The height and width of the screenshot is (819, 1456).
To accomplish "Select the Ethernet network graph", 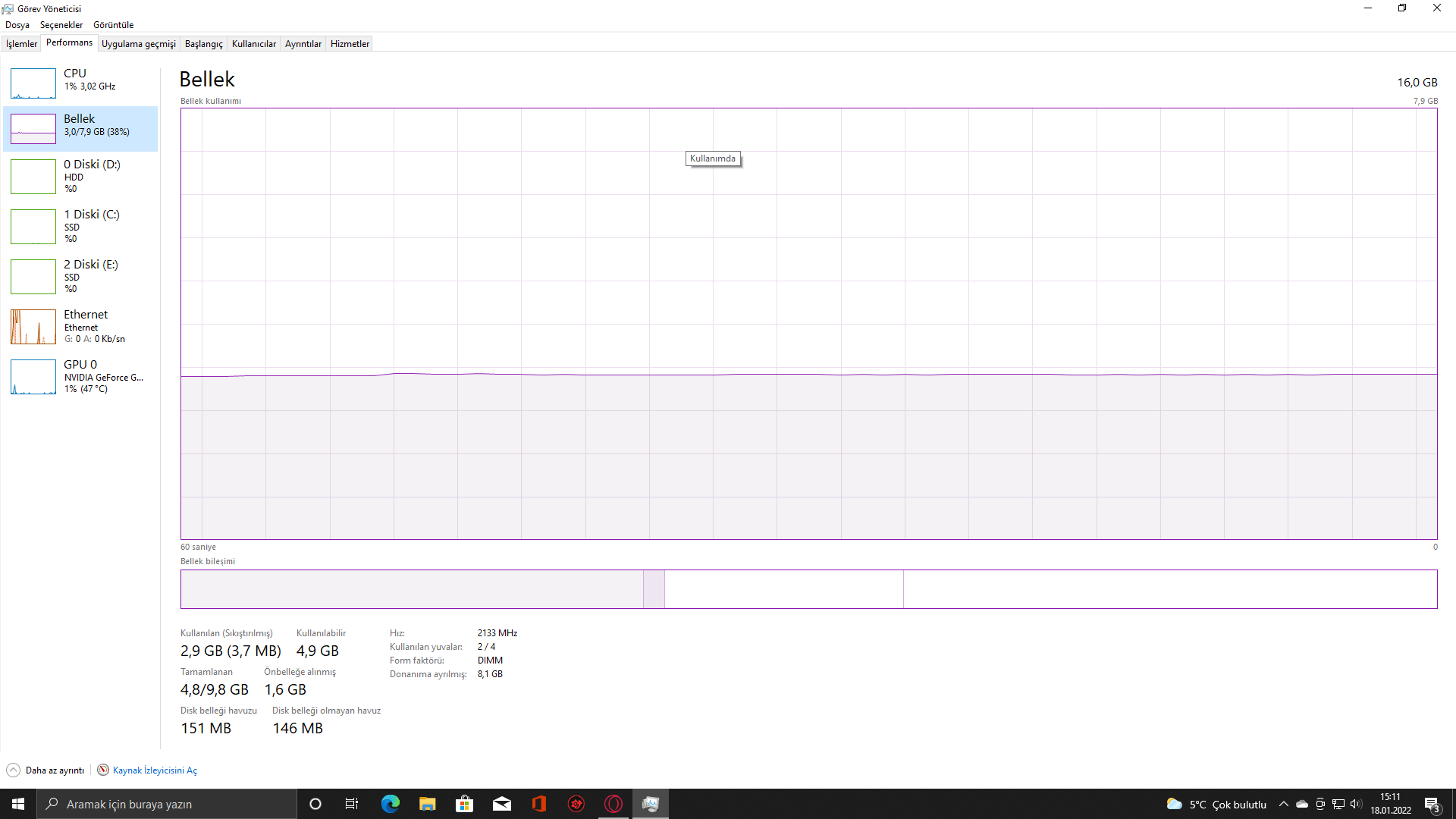I will point(33,327).
